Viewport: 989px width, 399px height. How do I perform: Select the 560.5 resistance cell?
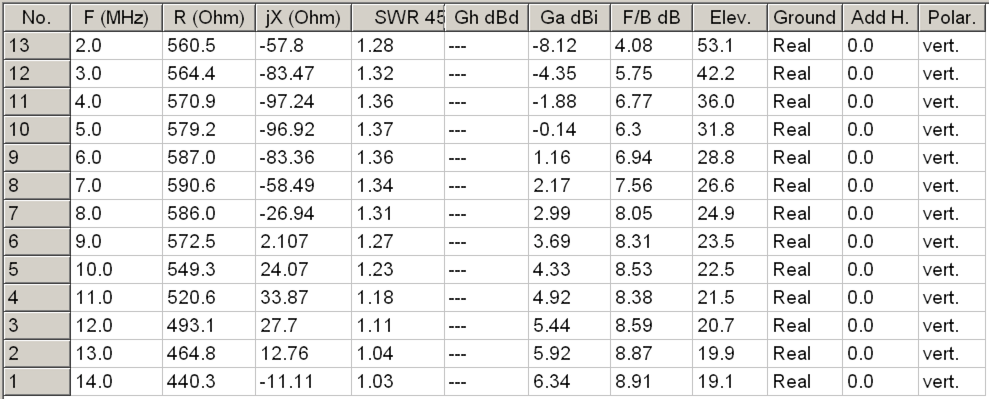pyautogui.click(x=209, y=46)
